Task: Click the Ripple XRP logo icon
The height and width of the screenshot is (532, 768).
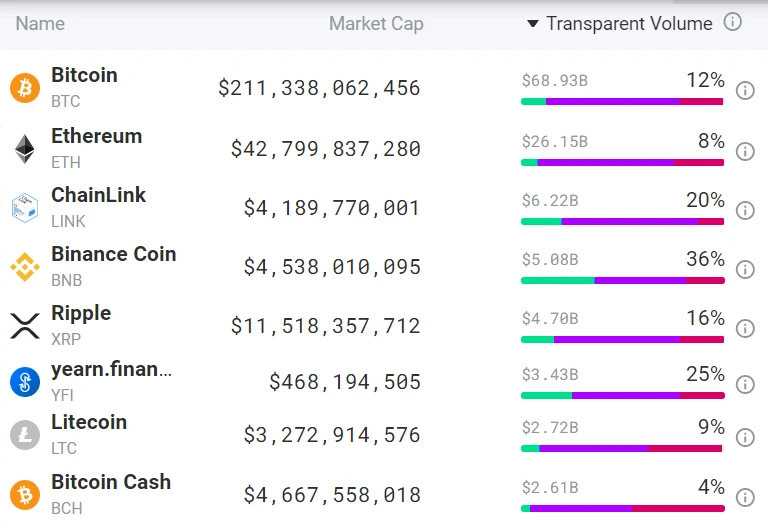Action: click(x=24, y=326)
